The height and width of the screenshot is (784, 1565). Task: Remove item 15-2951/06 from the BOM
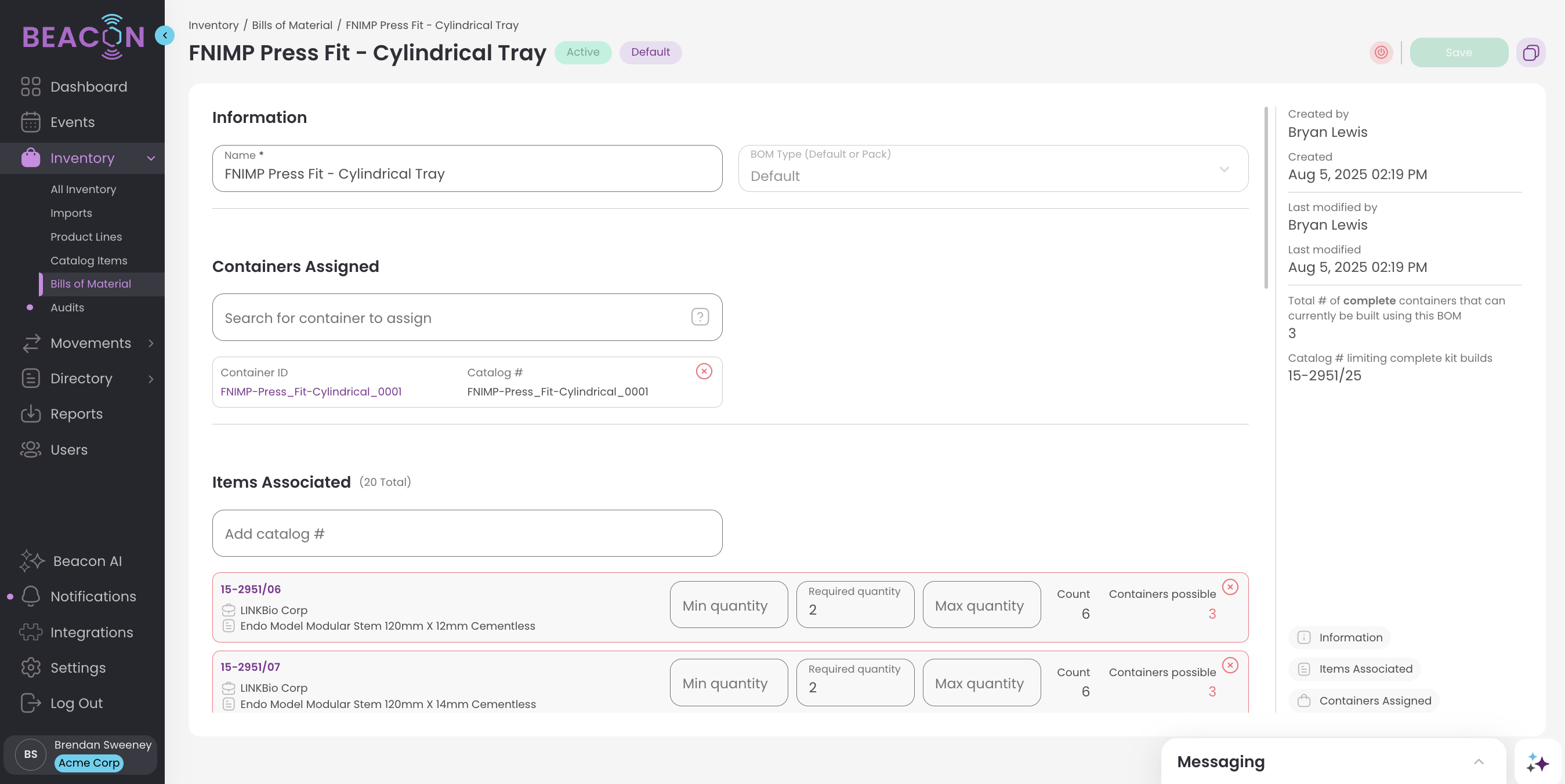[1230, 587]
